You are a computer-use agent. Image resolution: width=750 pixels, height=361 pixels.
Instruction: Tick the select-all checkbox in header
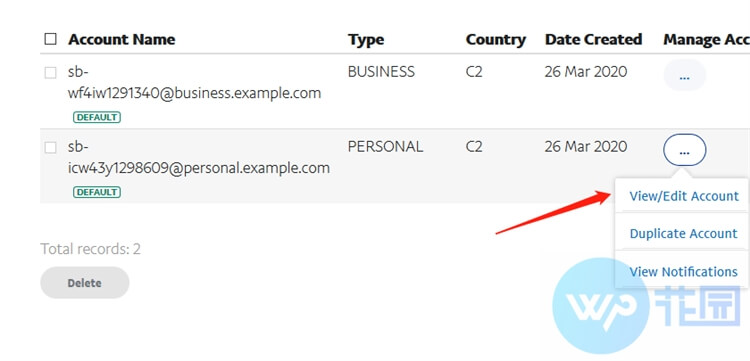(x=50, y=39)
